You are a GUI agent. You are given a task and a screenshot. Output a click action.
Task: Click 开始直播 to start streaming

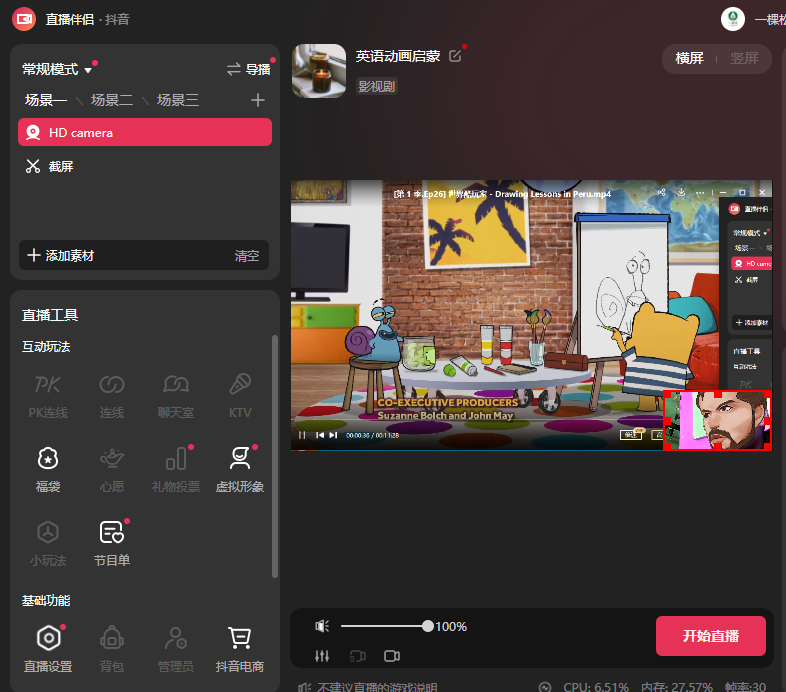[711, 636]
